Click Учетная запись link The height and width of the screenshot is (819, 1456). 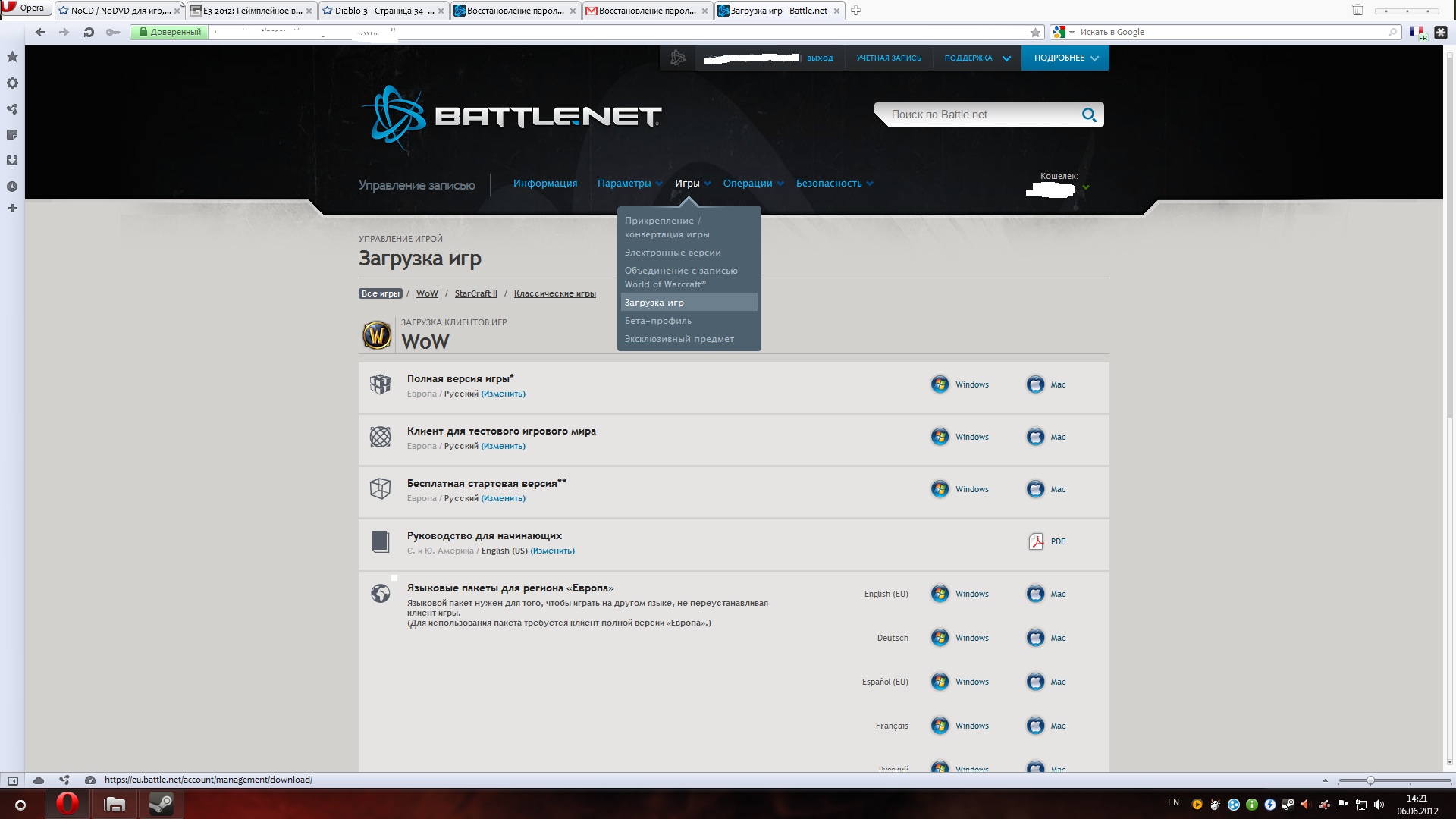tap(889, 58)
